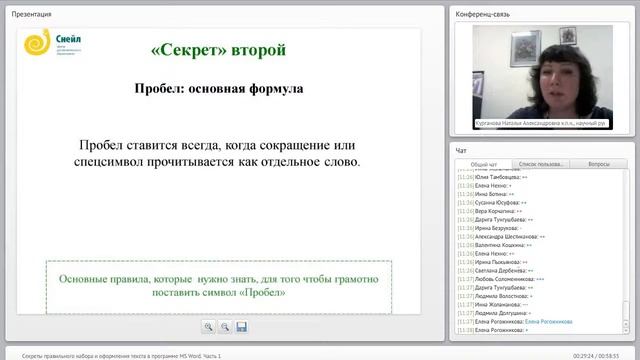Click the blue Елена Рогожникова link in chat
Viewport: 640px width, 360px height.
tap(549, 322)
